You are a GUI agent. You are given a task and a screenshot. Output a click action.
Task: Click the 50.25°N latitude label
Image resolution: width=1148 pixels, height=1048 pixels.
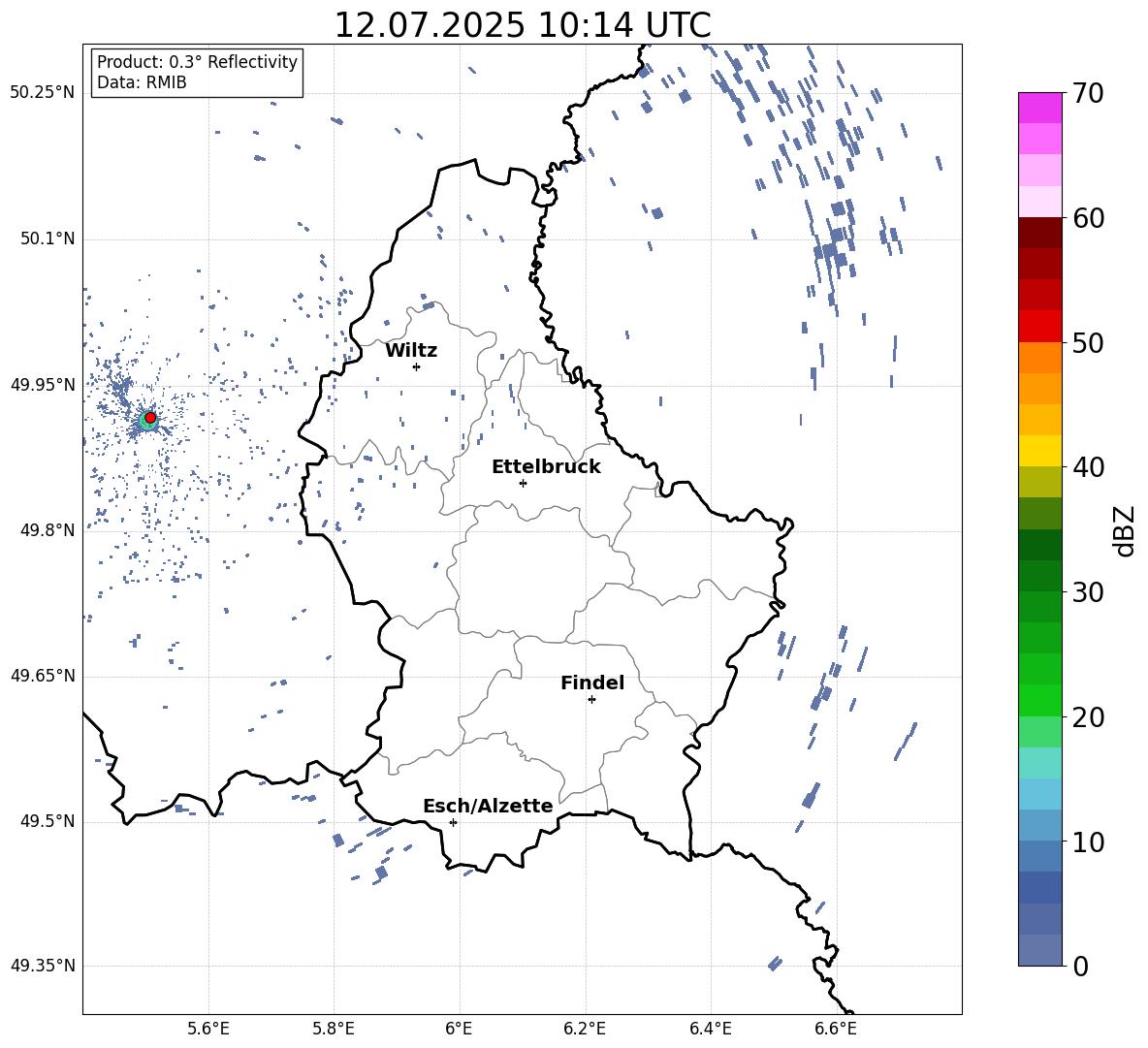click(43, 93)
